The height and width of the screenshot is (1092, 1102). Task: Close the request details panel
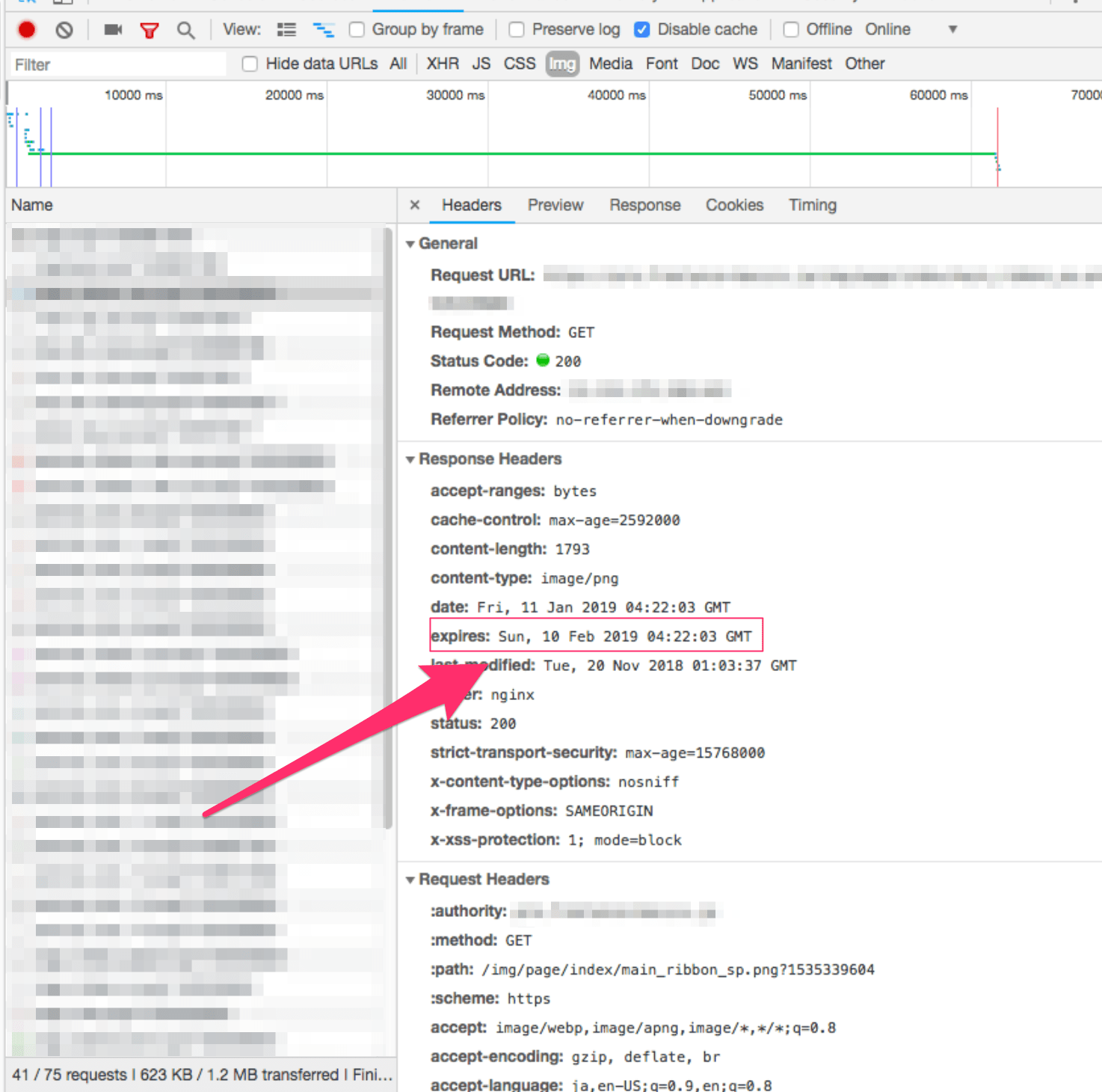coord(415,205)
